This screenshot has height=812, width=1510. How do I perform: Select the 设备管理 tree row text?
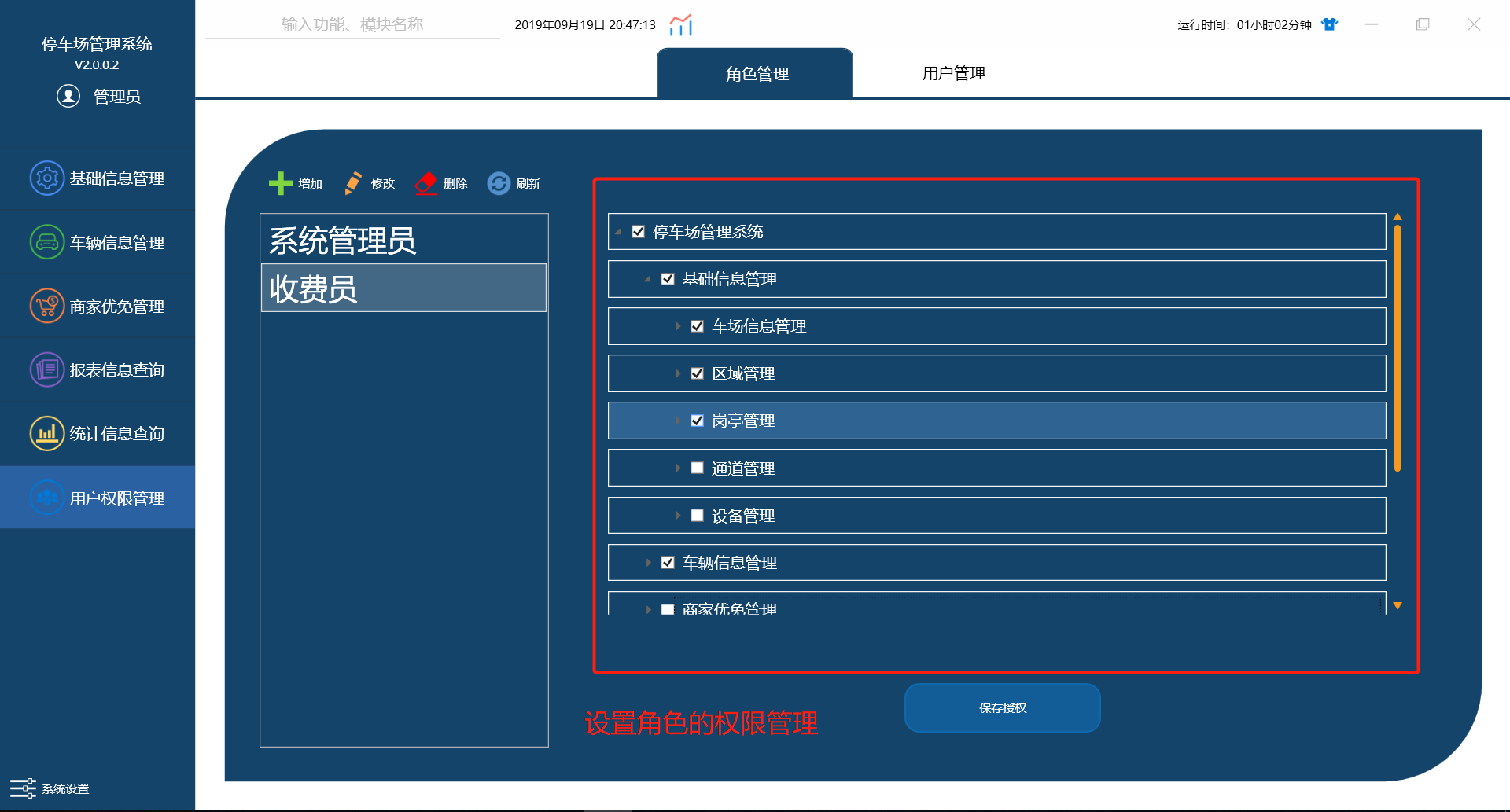(x=743, y=516)
